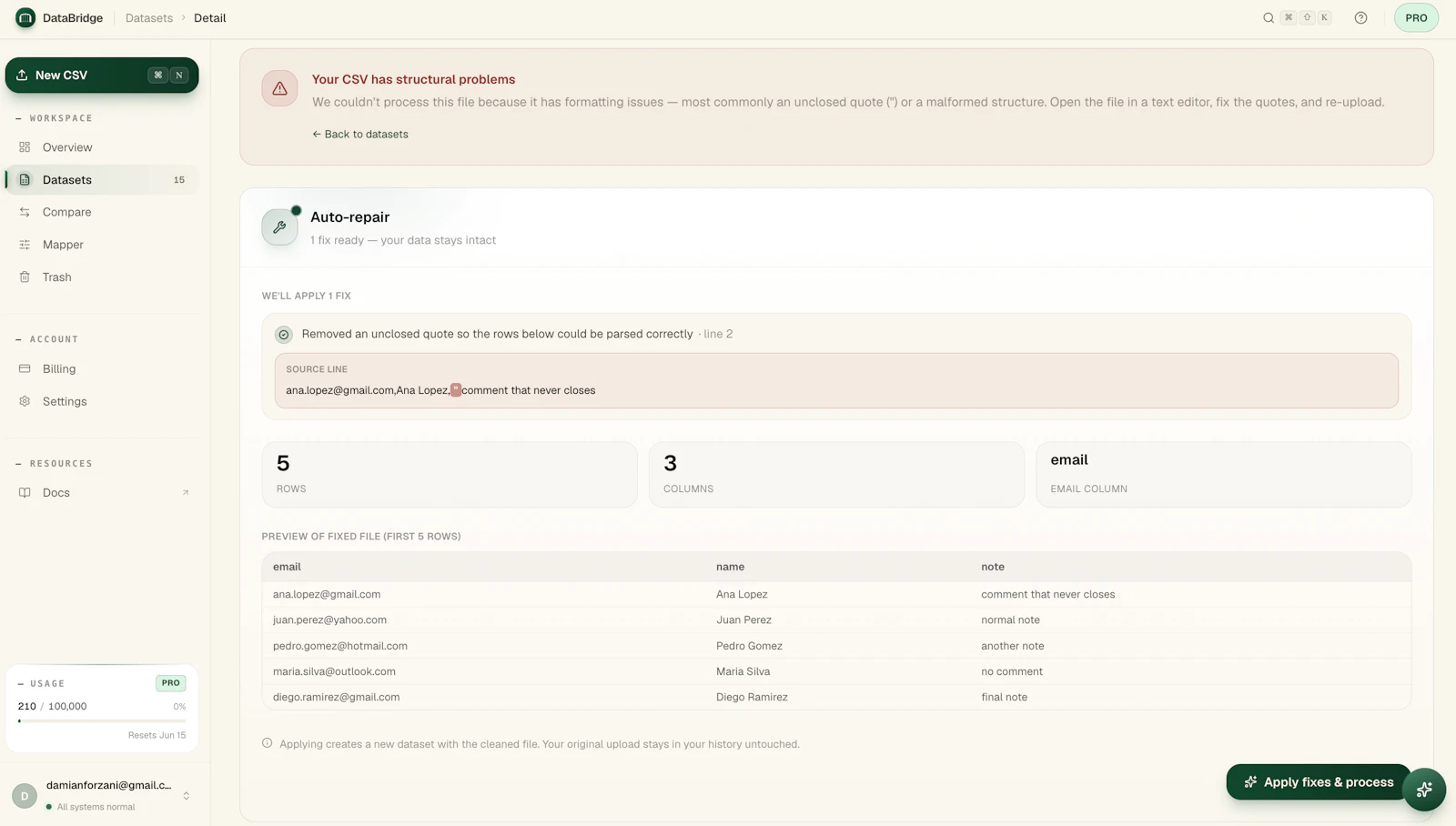
Task: Click the 3 Columns stat card
Action: tap(836, 475)
